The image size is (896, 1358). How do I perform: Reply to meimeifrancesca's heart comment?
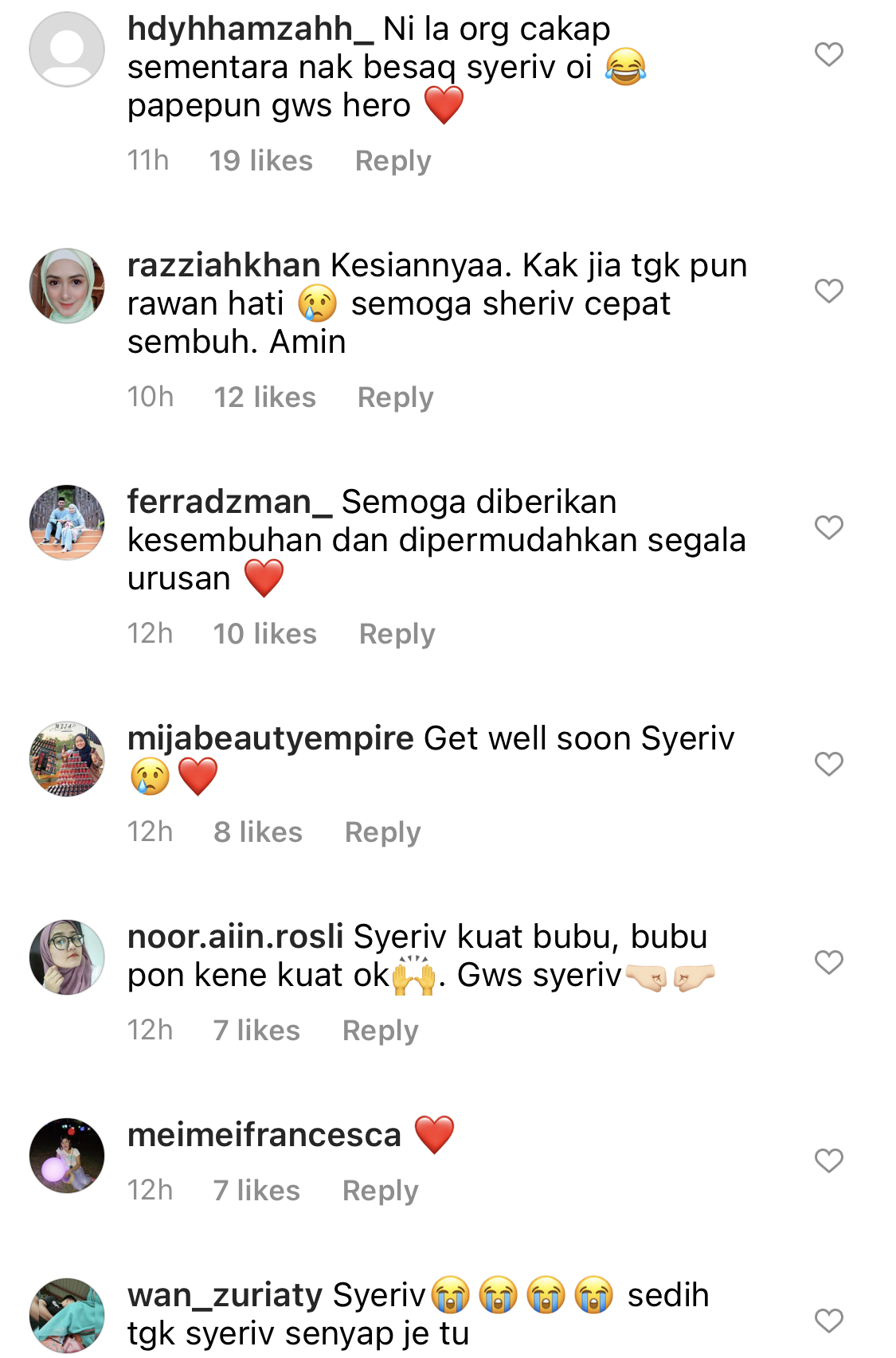[x=380, y=1191]
